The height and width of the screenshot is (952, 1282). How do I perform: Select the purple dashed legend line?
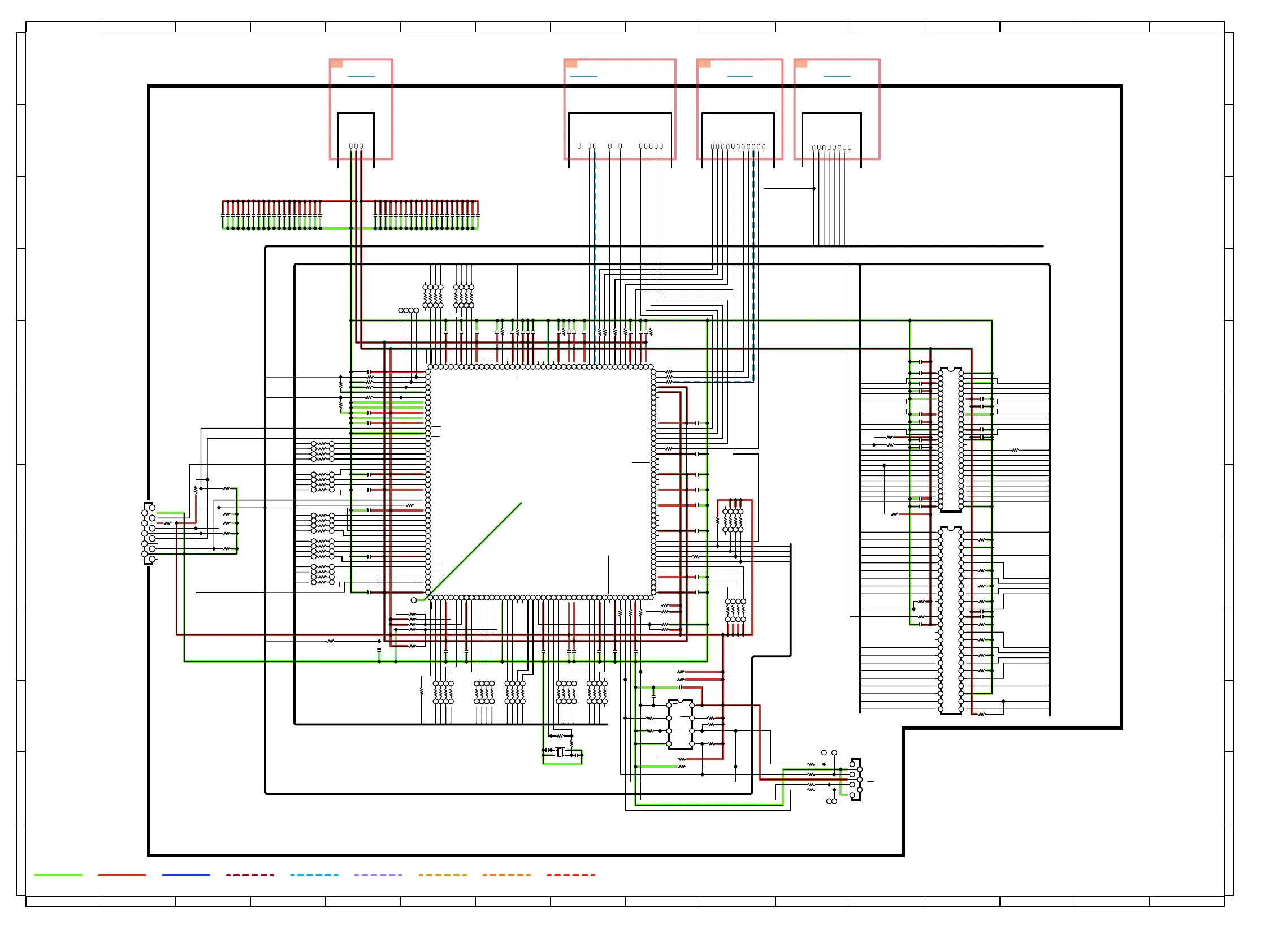[378, 875]
